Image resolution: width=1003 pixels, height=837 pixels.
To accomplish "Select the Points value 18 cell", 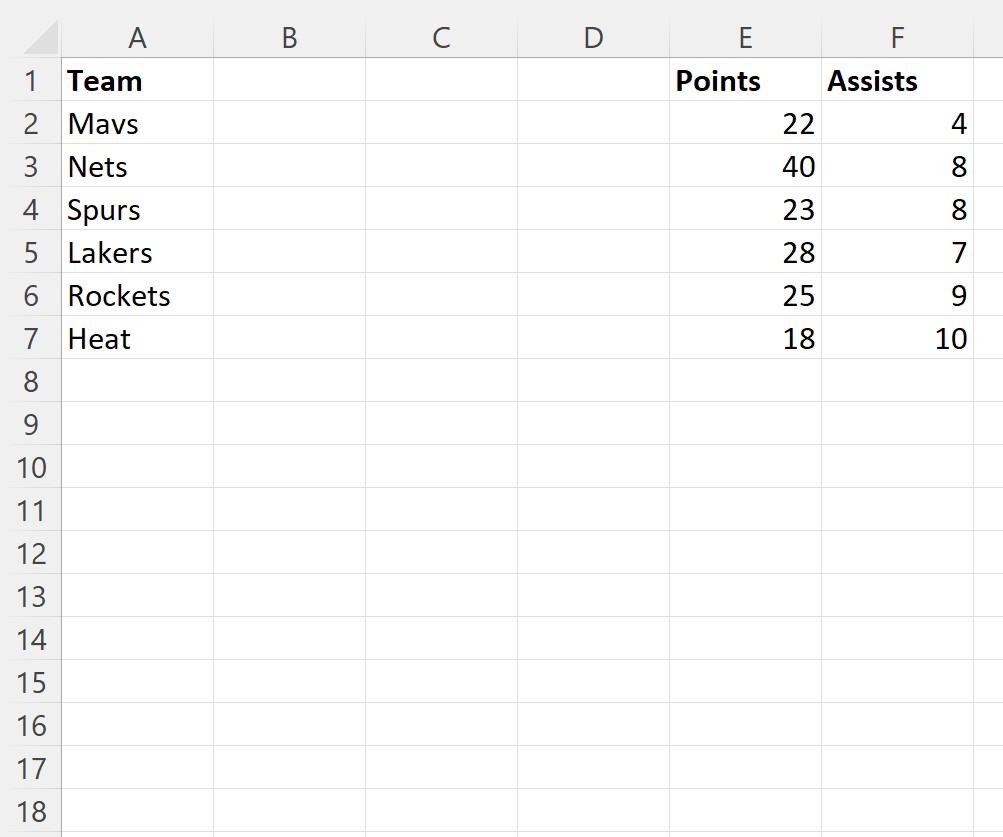I will [x=745, y=339].
